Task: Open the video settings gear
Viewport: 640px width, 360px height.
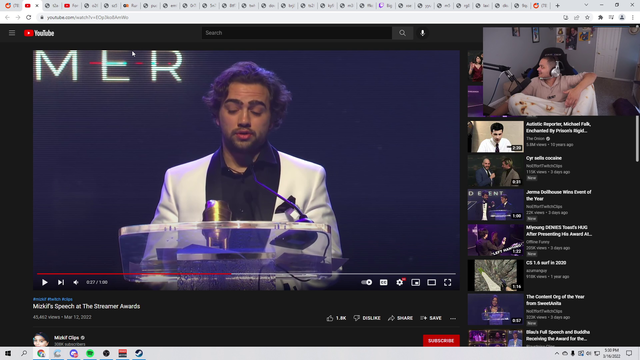Action: coord(400,282)
